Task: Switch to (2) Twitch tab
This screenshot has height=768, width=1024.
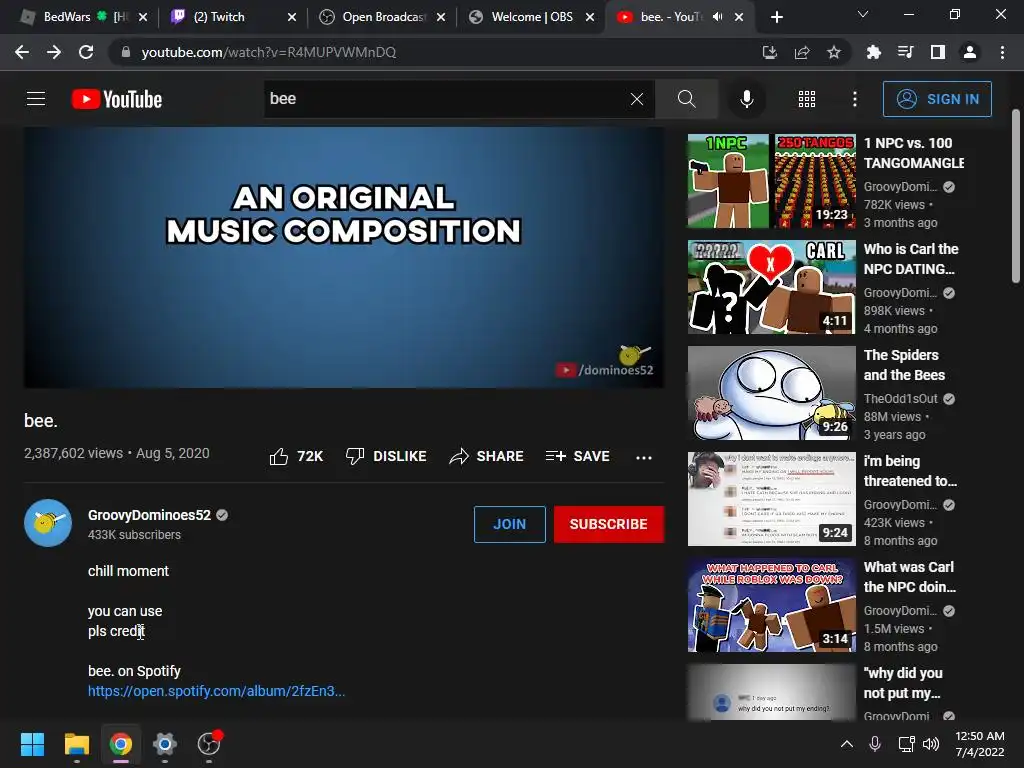Action: point(234,17)
